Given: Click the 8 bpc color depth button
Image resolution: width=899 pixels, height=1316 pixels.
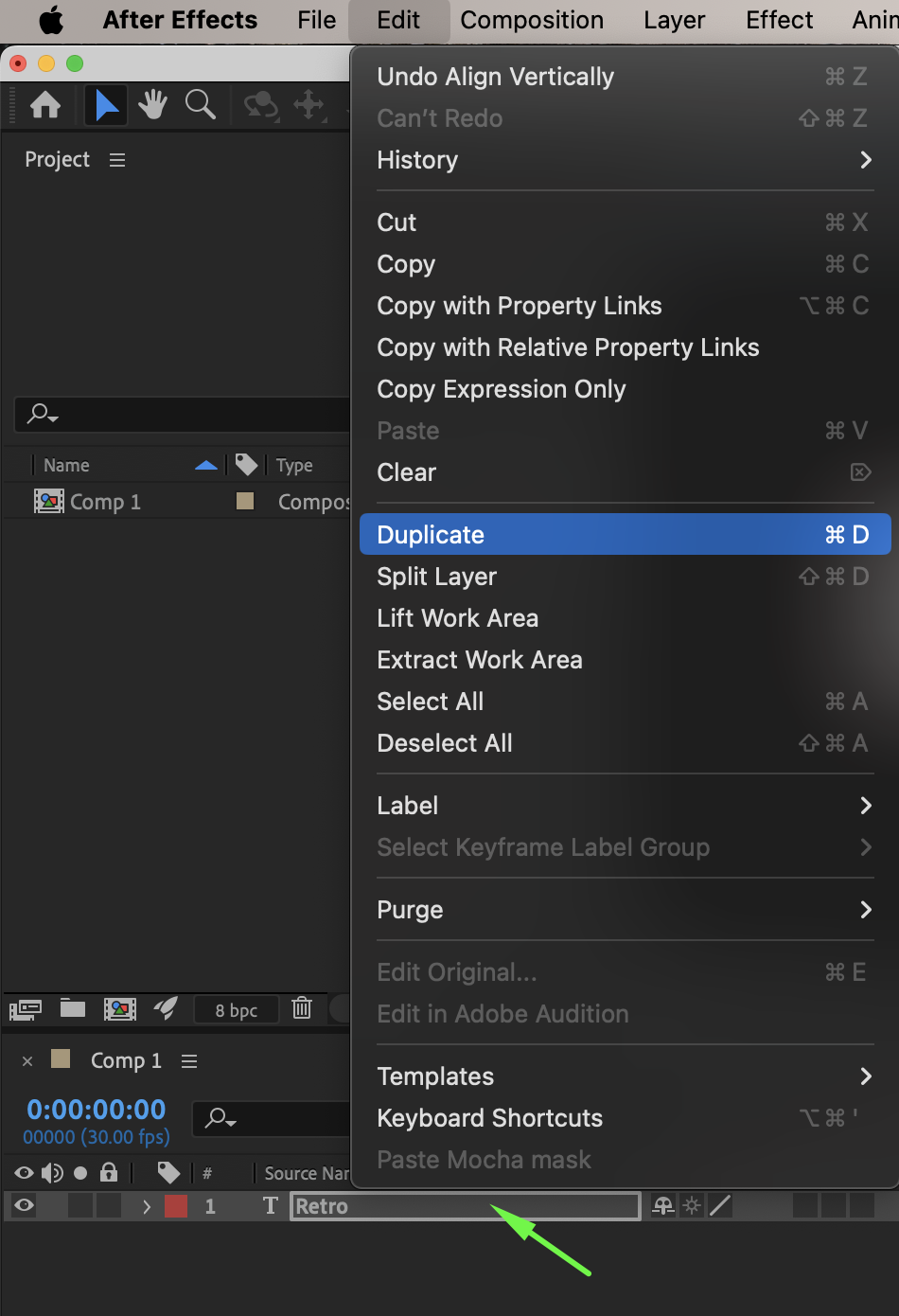Looking at the screenshot, I should [237, 1010].
